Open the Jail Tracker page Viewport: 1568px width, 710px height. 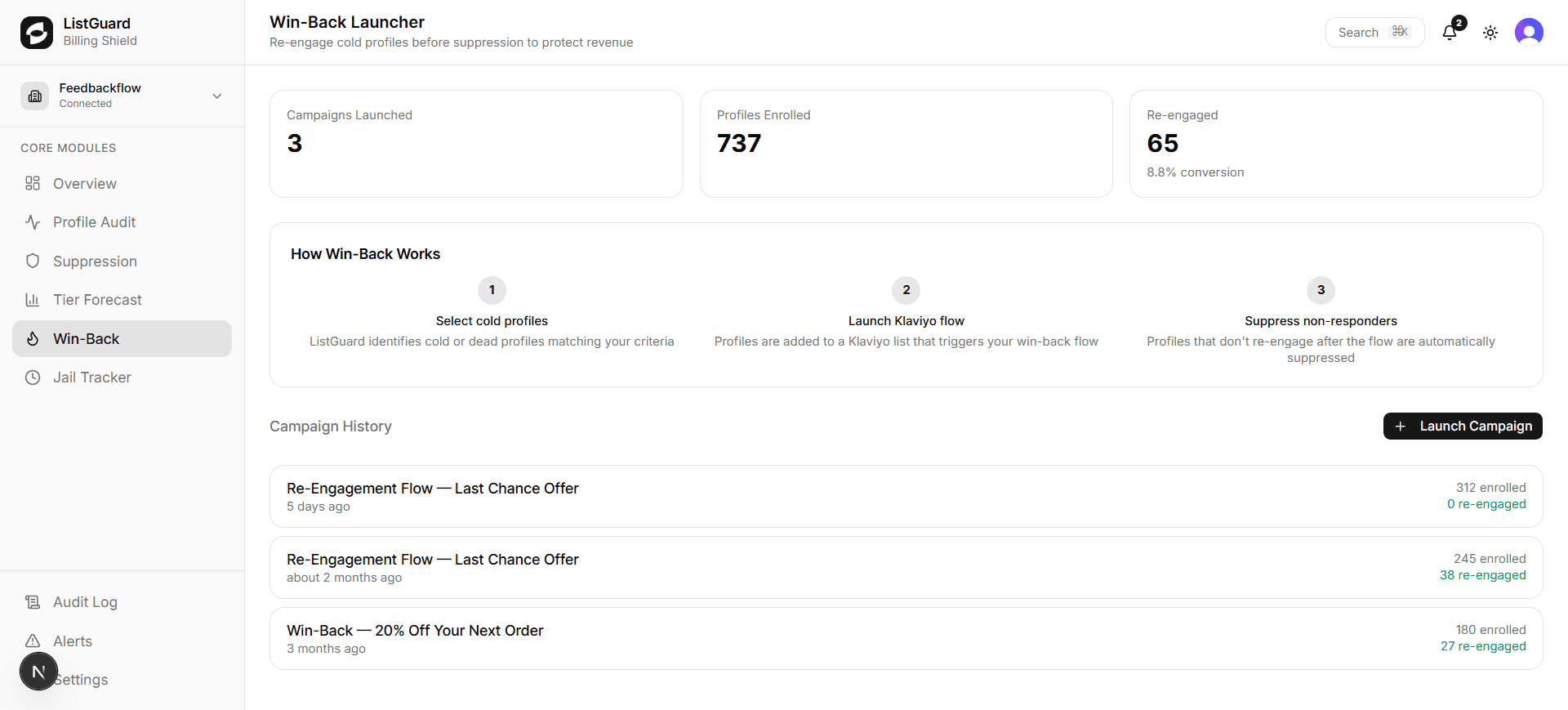(91, 377)
